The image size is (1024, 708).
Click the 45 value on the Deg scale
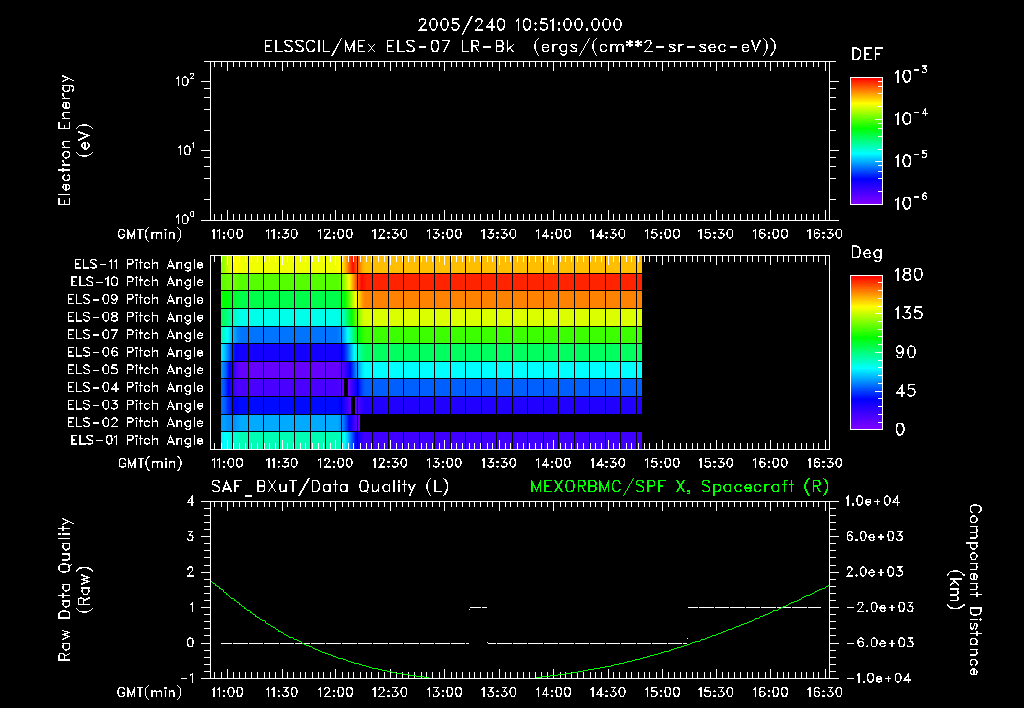[906, 391]
